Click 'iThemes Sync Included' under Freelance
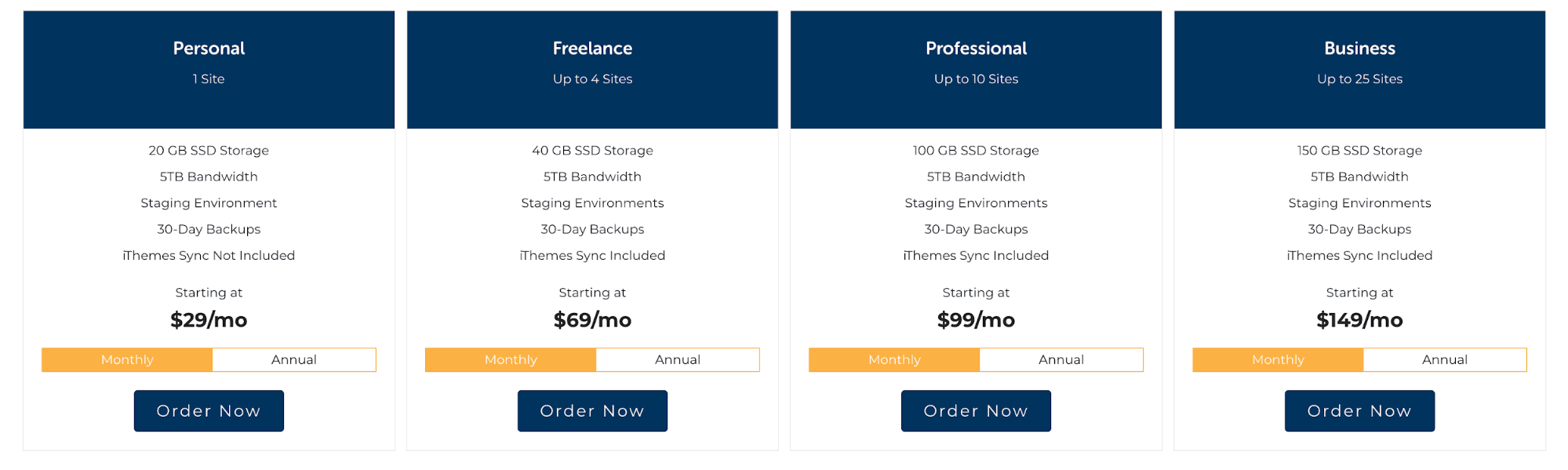The width and height of the screenshot is (1568, 470). click(x=591, y=255)
